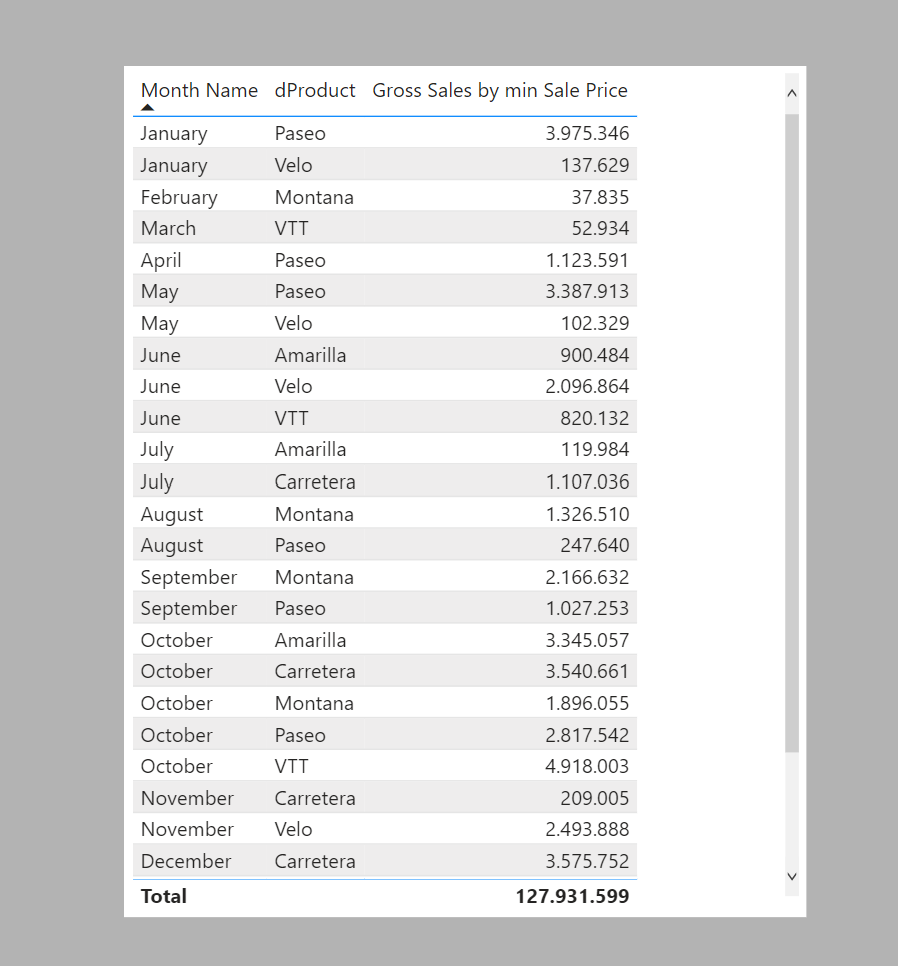898x966 pixels.
Task: Select the value 1.896.055
Action: click(587, 703)
